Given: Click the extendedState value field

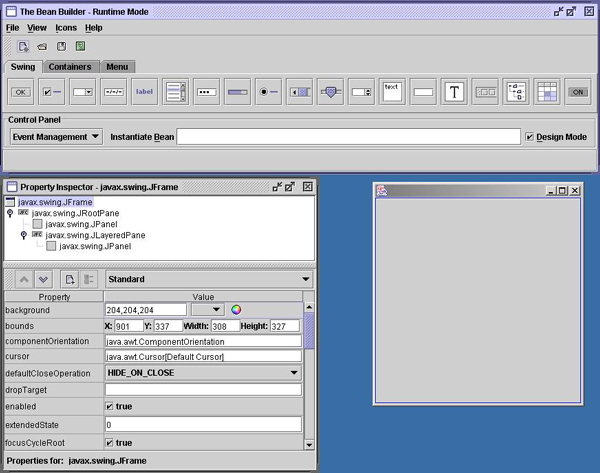Looking at the screenshot, I should pos(203,425).
